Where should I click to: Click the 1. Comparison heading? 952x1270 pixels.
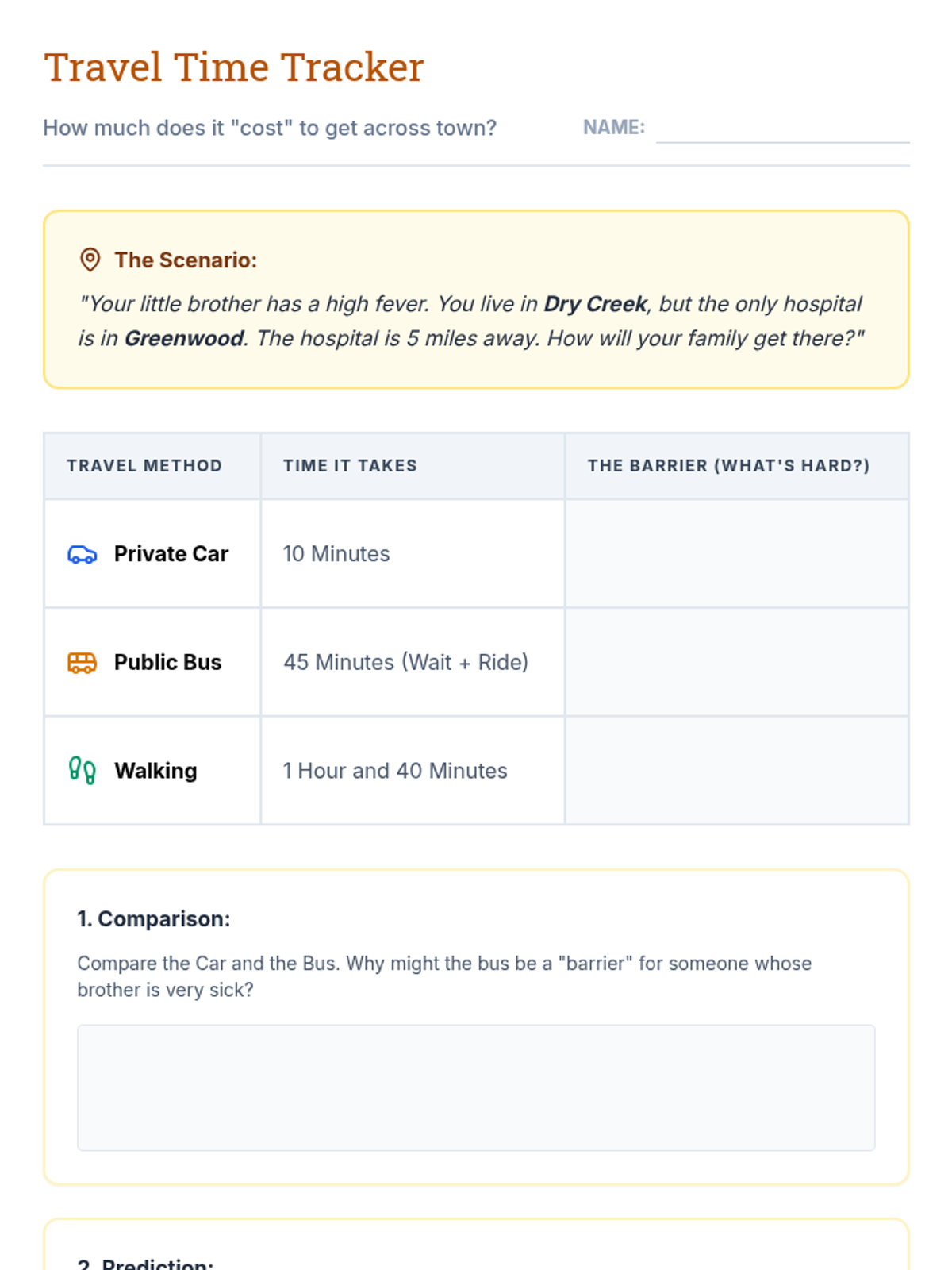[154, 919]
